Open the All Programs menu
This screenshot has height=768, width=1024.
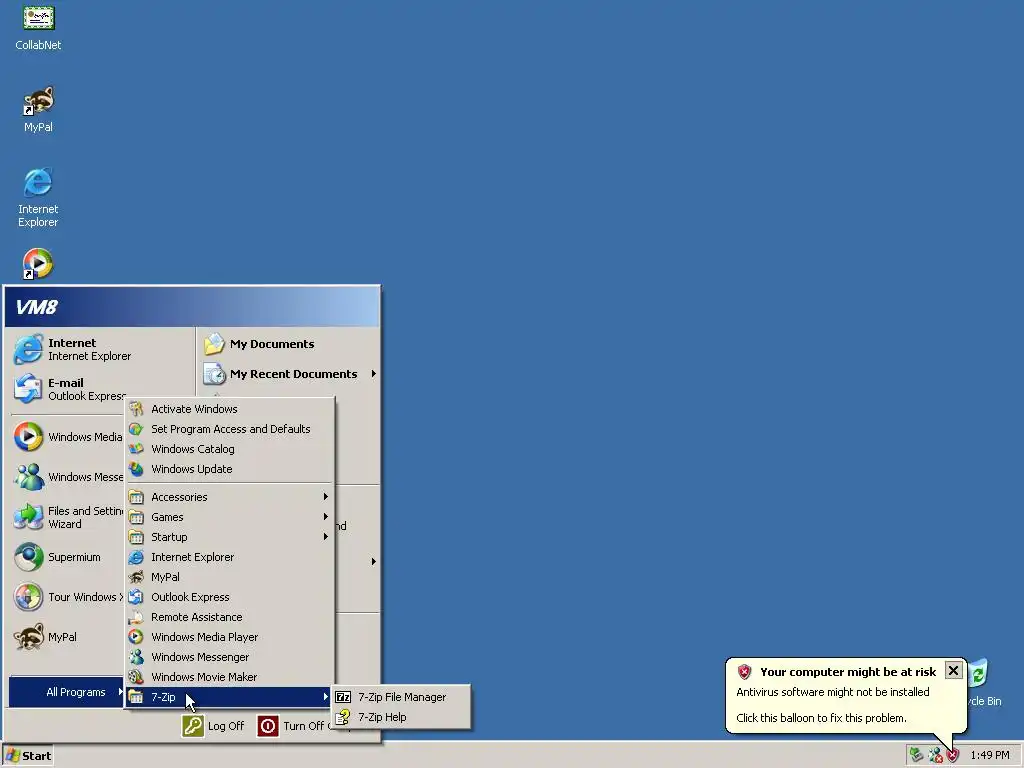click(67, 692)
